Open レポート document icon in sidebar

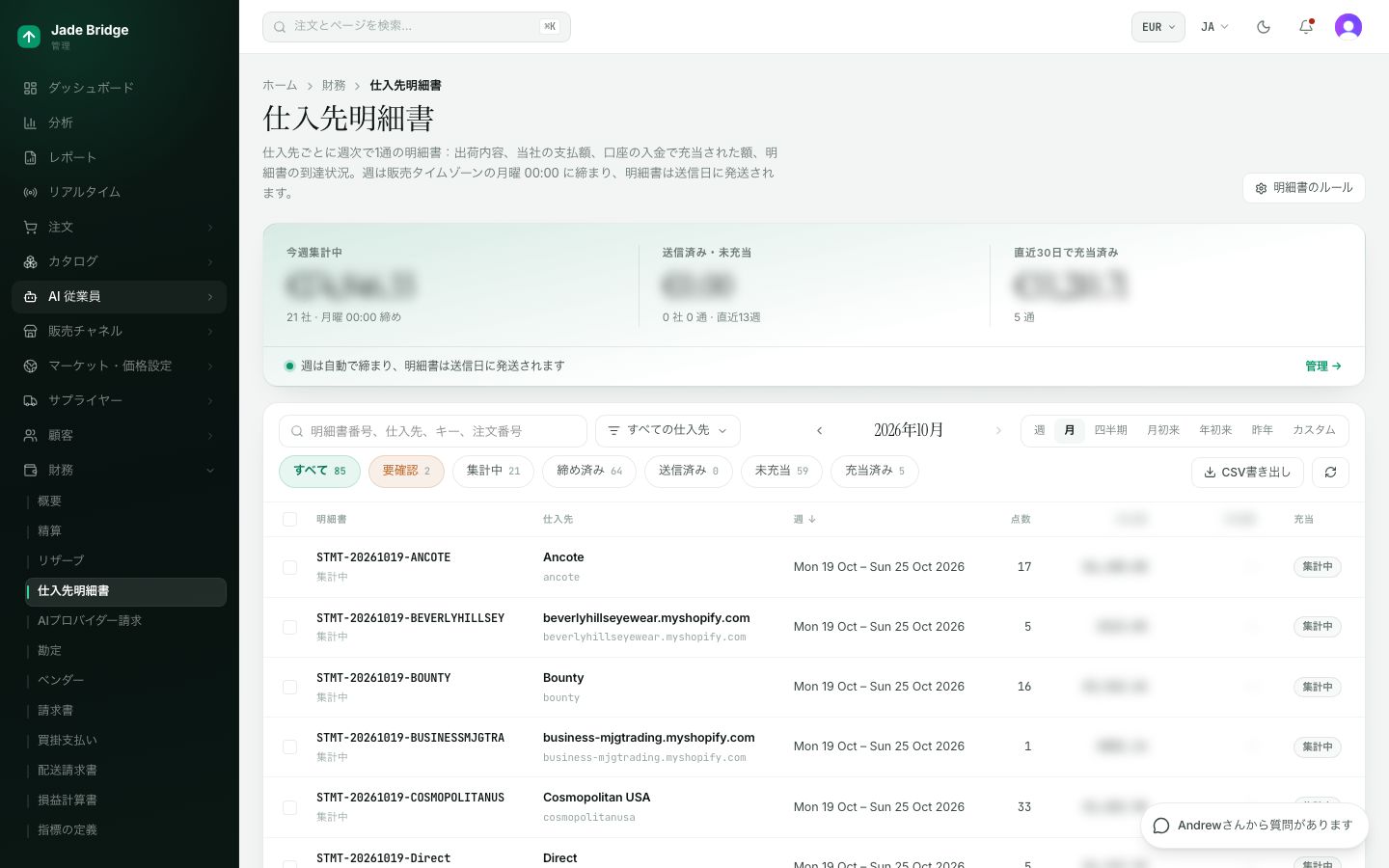click(x=30, y=157)
